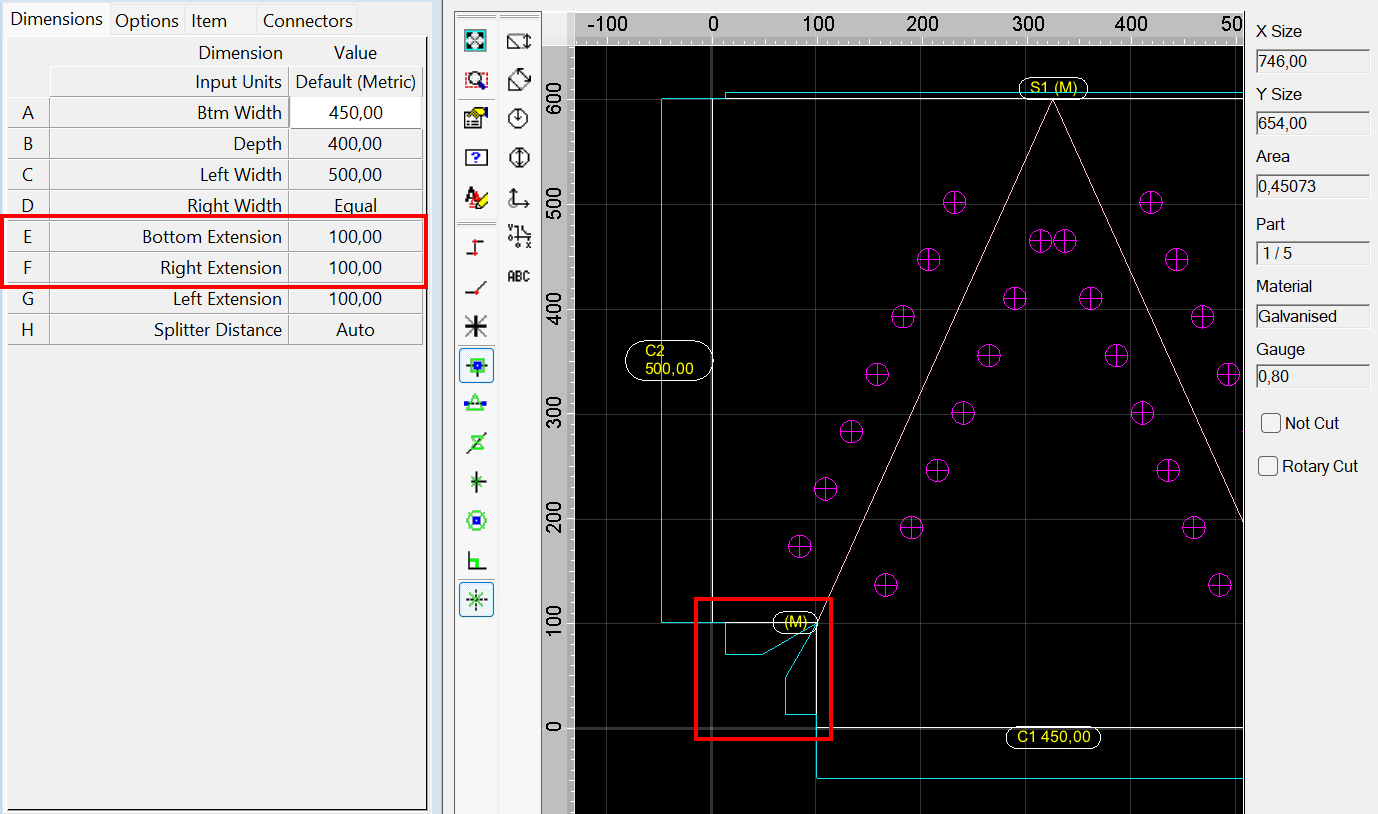Toggle the highlighted snap point tool

476,599
